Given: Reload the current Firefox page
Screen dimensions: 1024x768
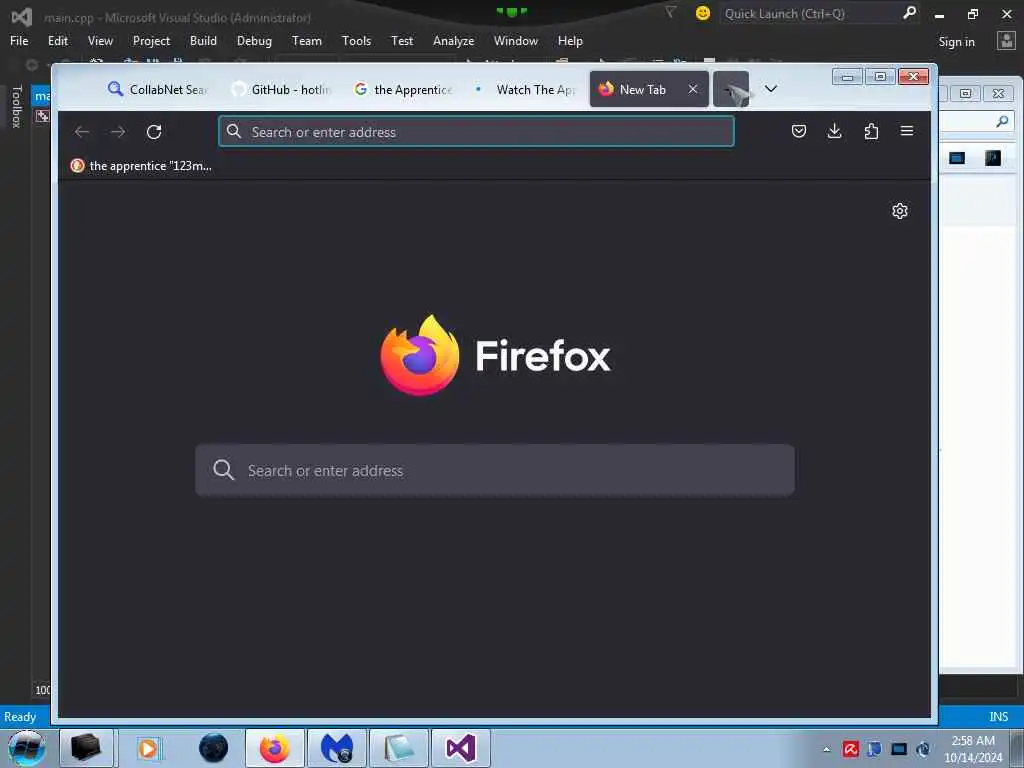Looking at the screenshot, I should (x=154, y=132).
